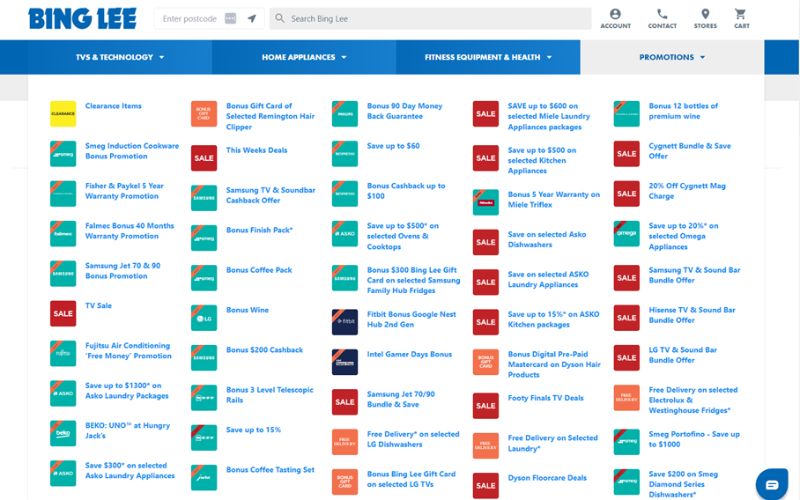Open the Clearance Items link
This screenshot has height=500, width=800.
click(113, 106)
